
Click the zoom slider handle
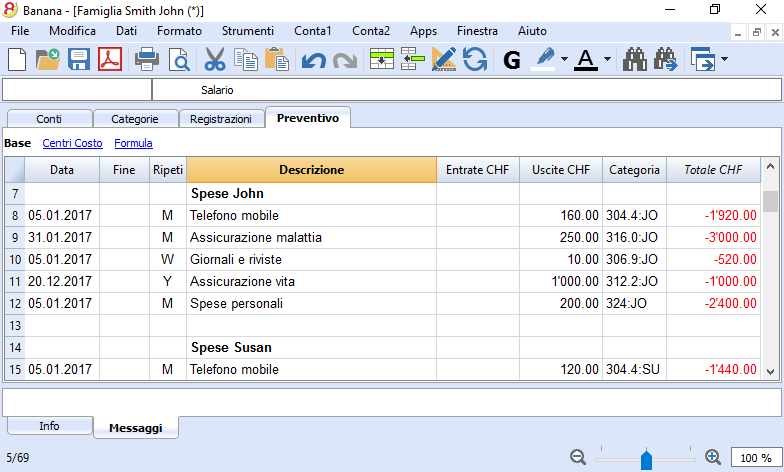coord(646,459)
